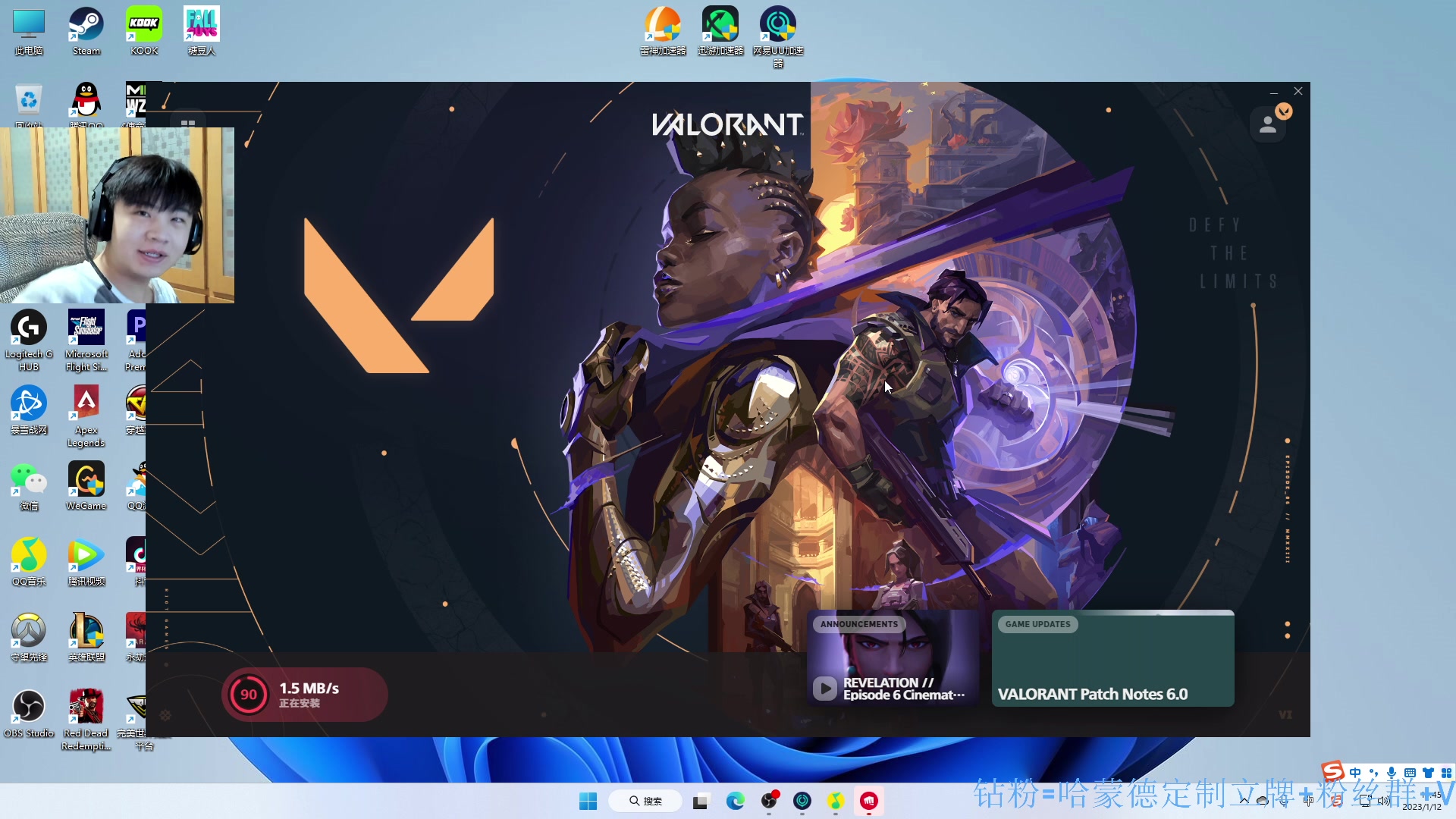
Task: Launch Red Dead Redemption shortcut
Action: pos(86,720)
